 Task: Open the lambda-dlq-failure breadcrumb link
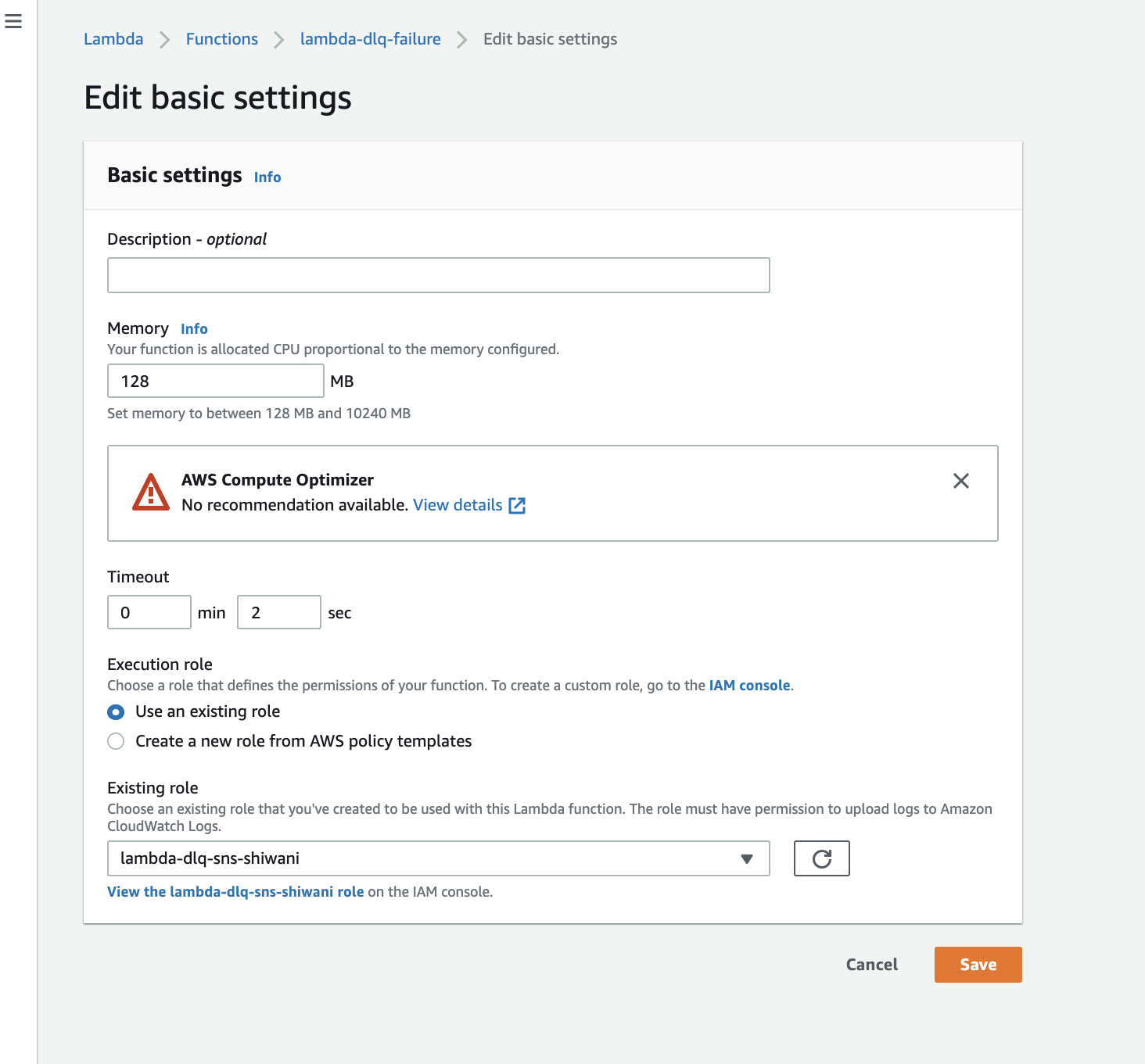click(x=370, y=39)
